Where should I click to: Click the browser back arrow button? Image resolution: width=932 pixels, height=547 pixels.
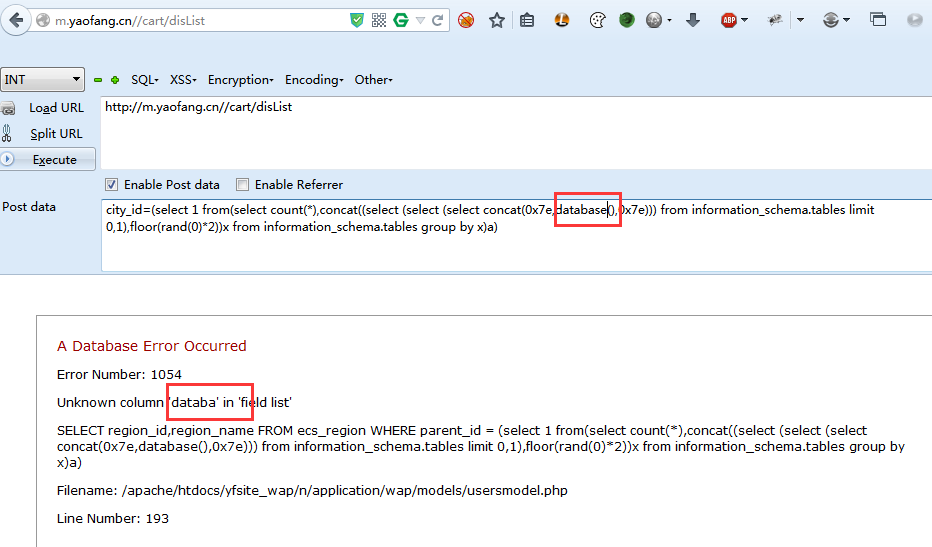click(x=16, y=21)
